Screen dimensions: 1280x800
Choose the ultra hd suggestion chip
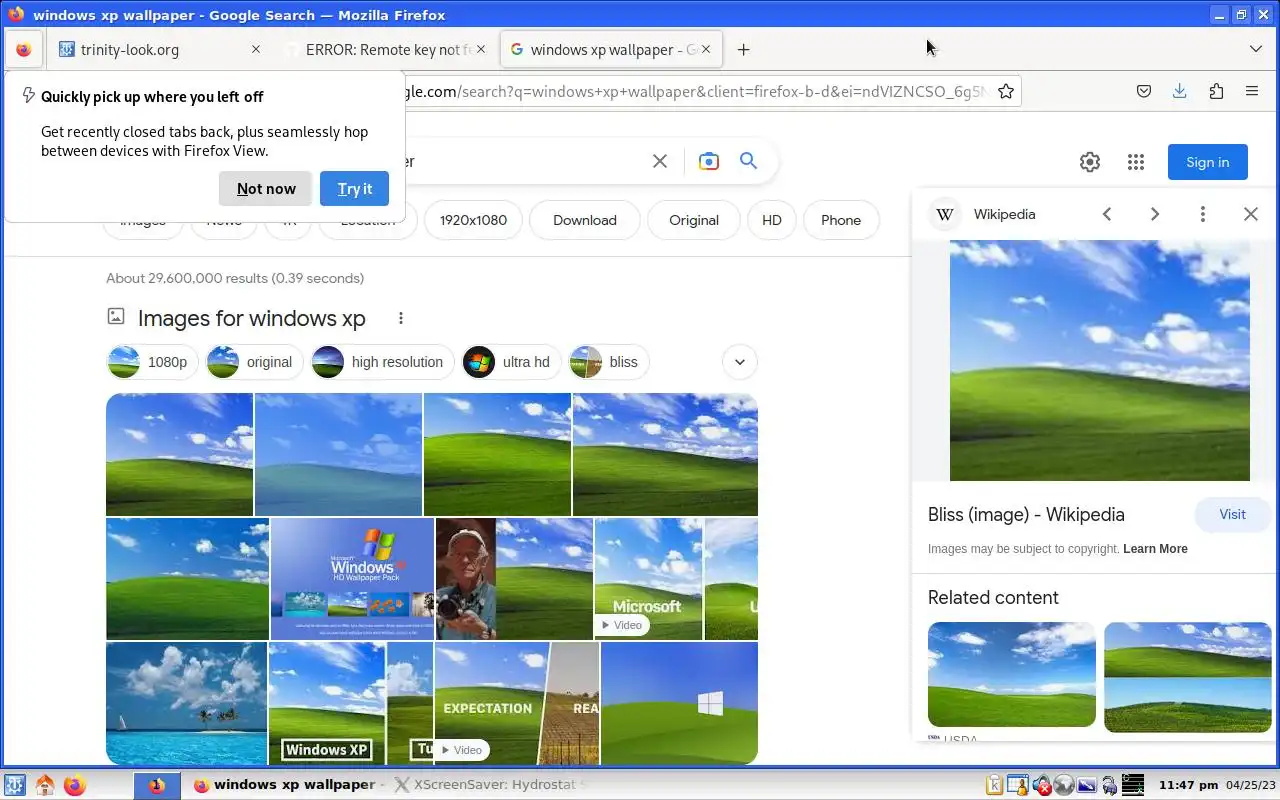511,362
